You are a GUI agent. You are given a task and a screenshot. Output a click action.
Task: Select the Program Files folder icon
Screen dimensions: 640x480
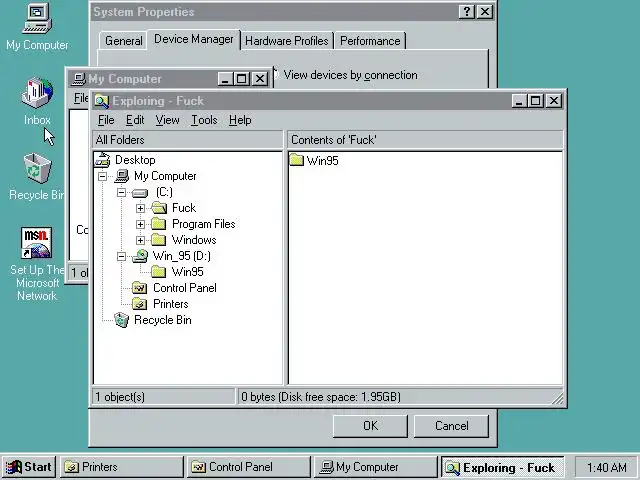pyautogui.click(x=158, y=224)
